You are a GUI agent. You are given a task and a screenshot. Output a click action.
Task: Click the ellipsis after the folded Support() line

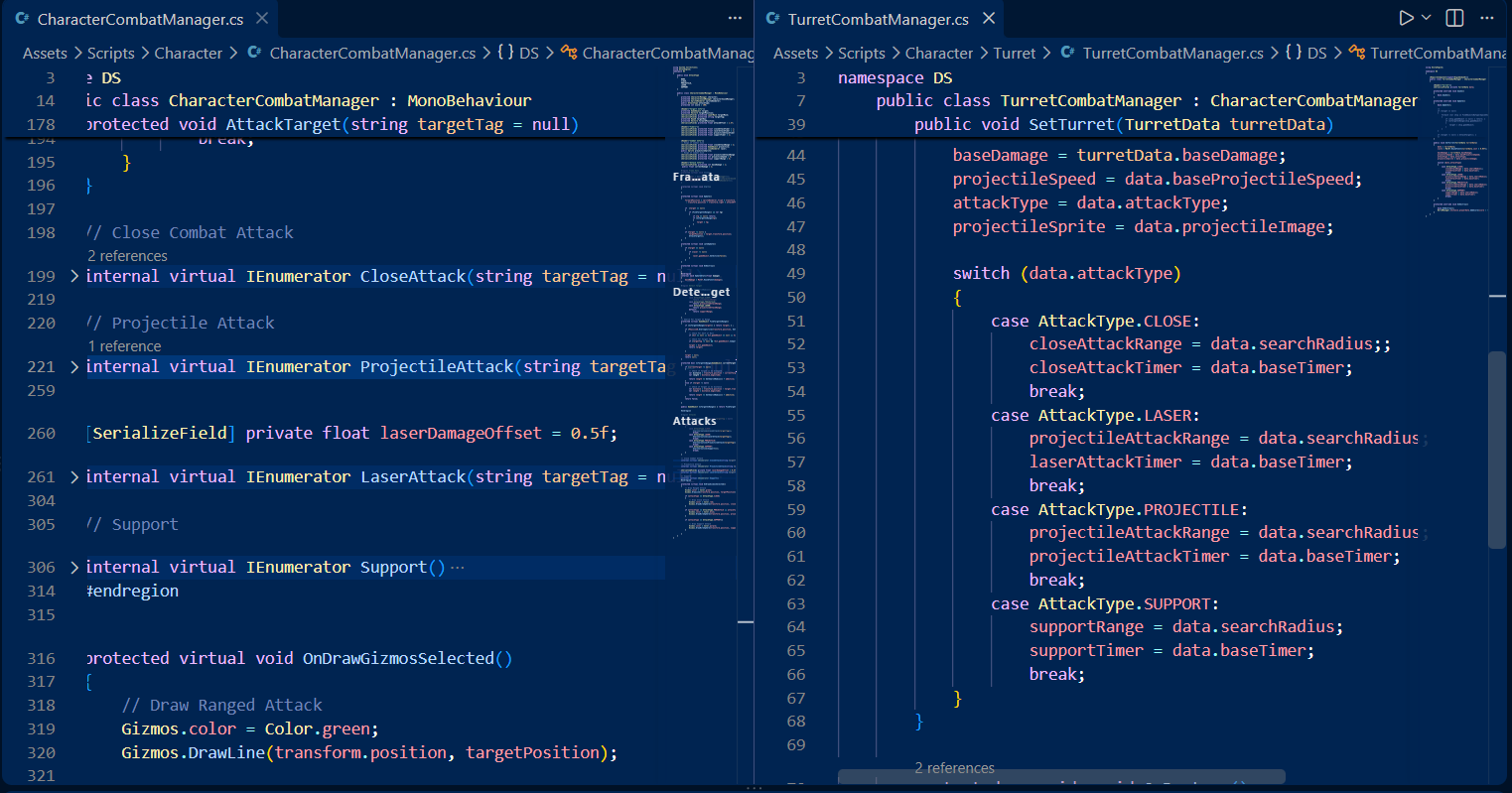click(457, 568)
